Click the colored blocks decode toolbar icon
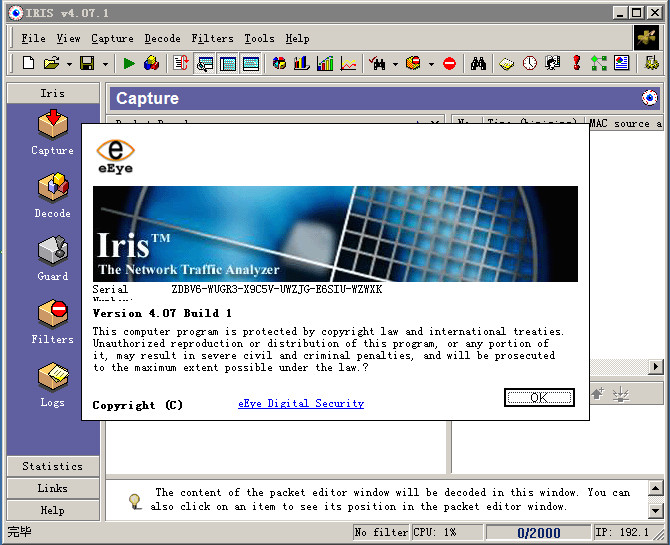The height and width of the screenshot is (545, 670). (151, 63)
